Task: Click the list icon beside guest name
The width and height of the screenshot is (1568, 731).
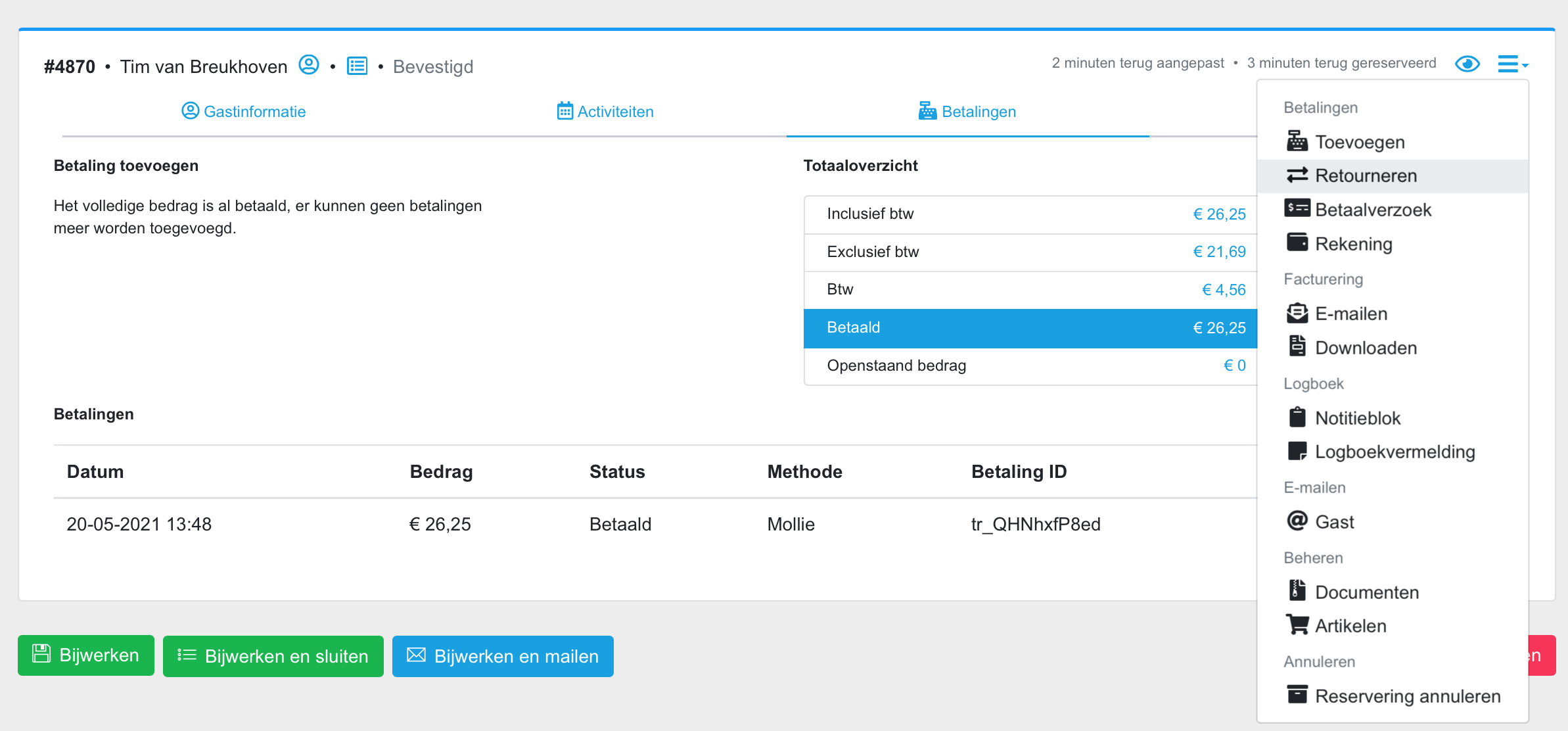Action: pyautogui.click(x=357, y=66)
